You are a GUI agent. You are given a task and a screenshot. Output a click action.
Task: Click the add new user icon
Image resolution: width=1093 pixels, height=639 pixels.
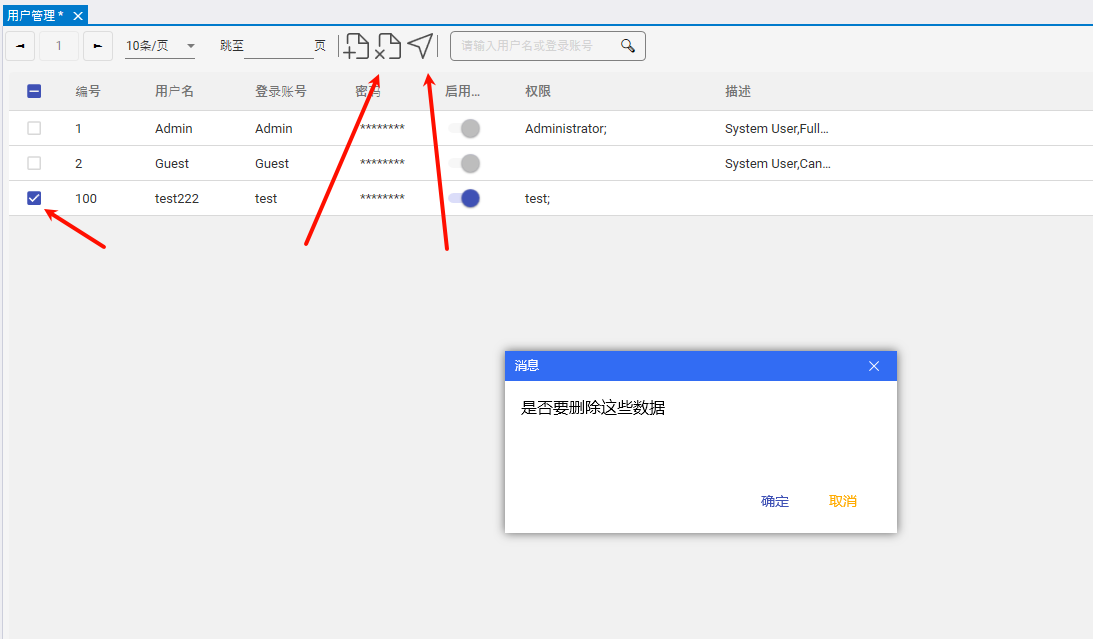(356, 46)
